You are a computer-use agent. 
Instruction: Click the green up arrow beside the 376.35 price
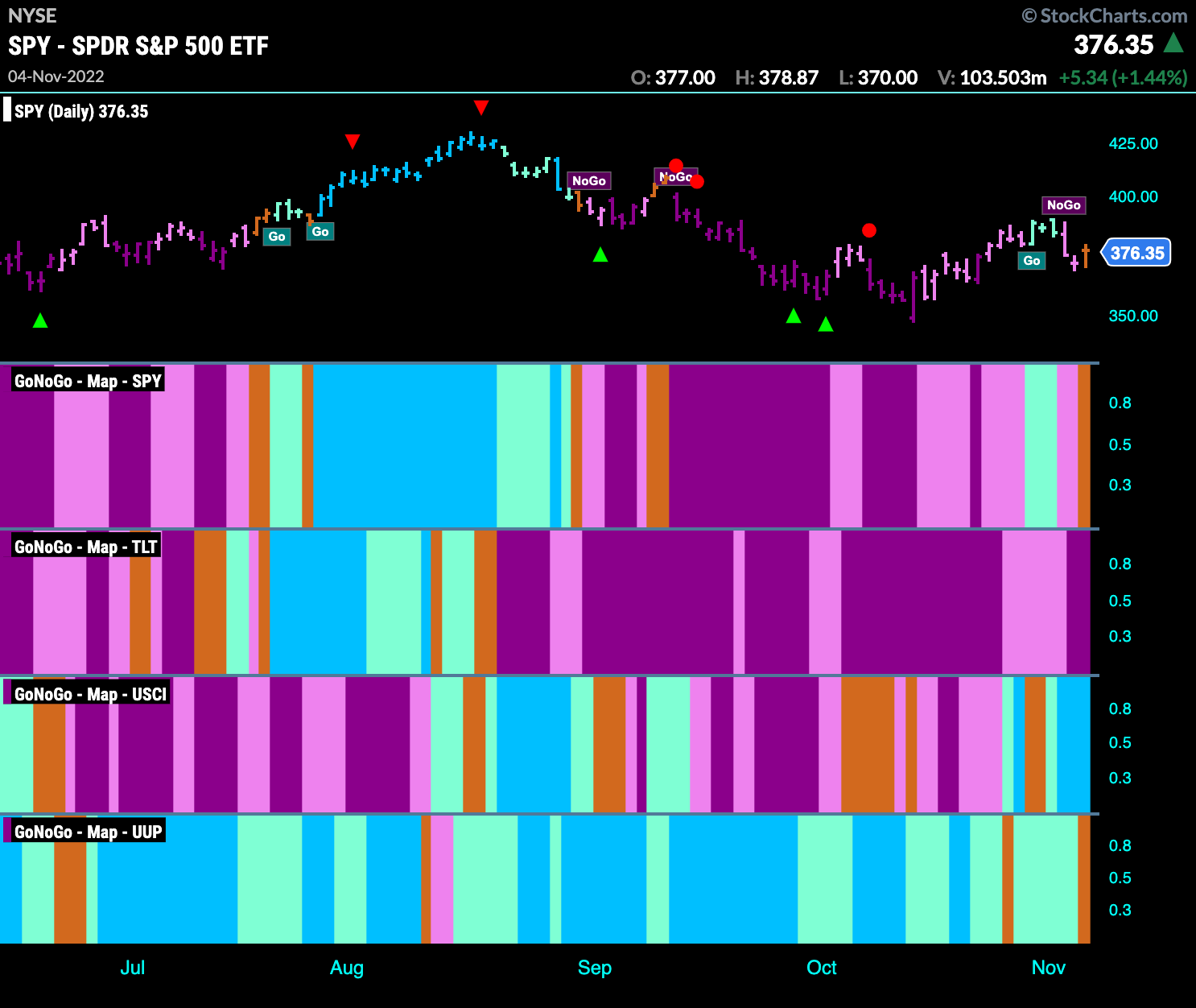1173,43
